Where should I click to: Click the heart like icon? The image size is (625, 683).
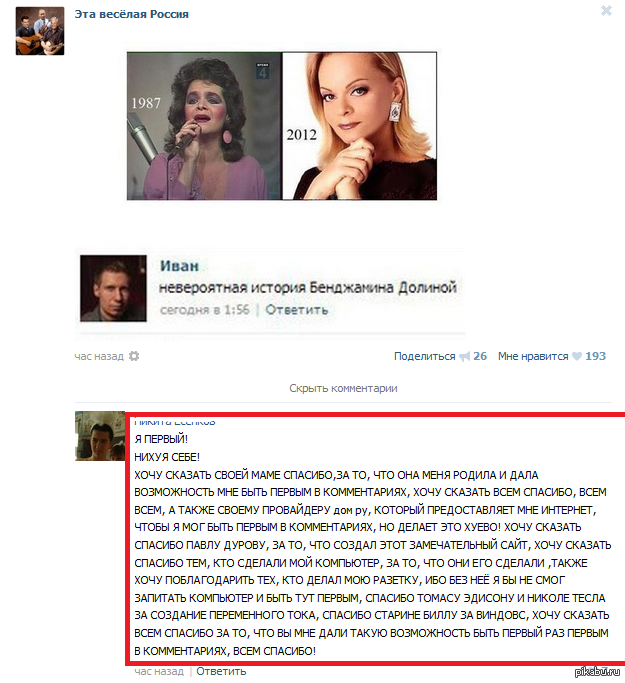tap(577, 356)
